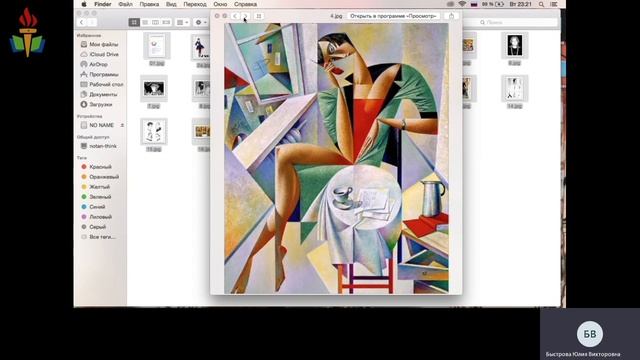Switch Finder to icon view
Screen dimensions: 640x360
coord(134,22)
